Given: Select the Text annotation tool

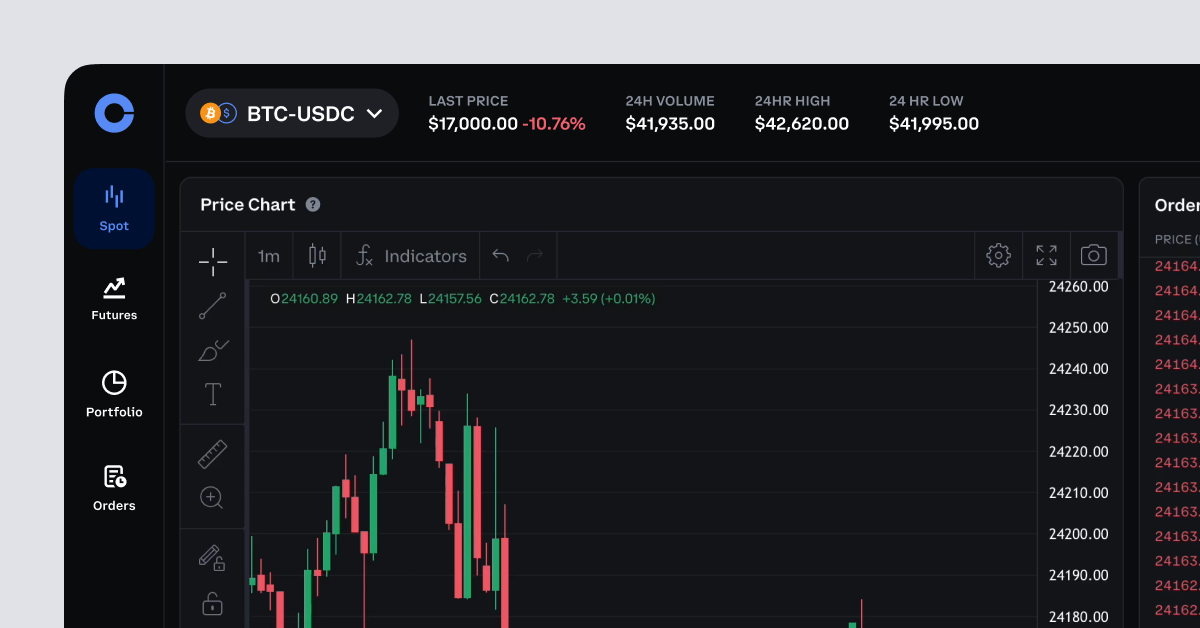Looking at the screenshot, I should (212, 394).
